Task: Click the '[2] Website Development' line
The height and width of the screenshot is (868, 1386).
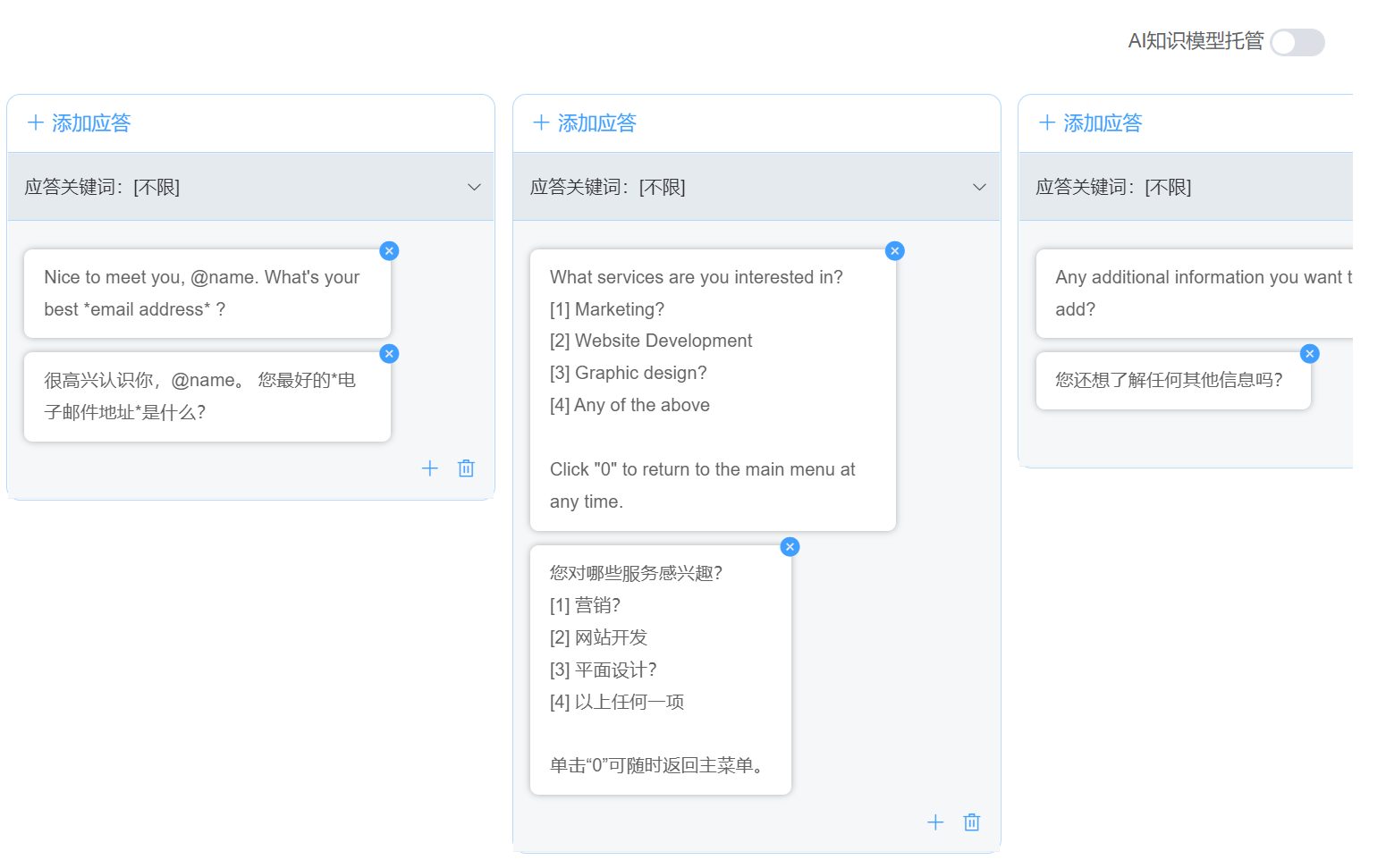Action: 651,341
